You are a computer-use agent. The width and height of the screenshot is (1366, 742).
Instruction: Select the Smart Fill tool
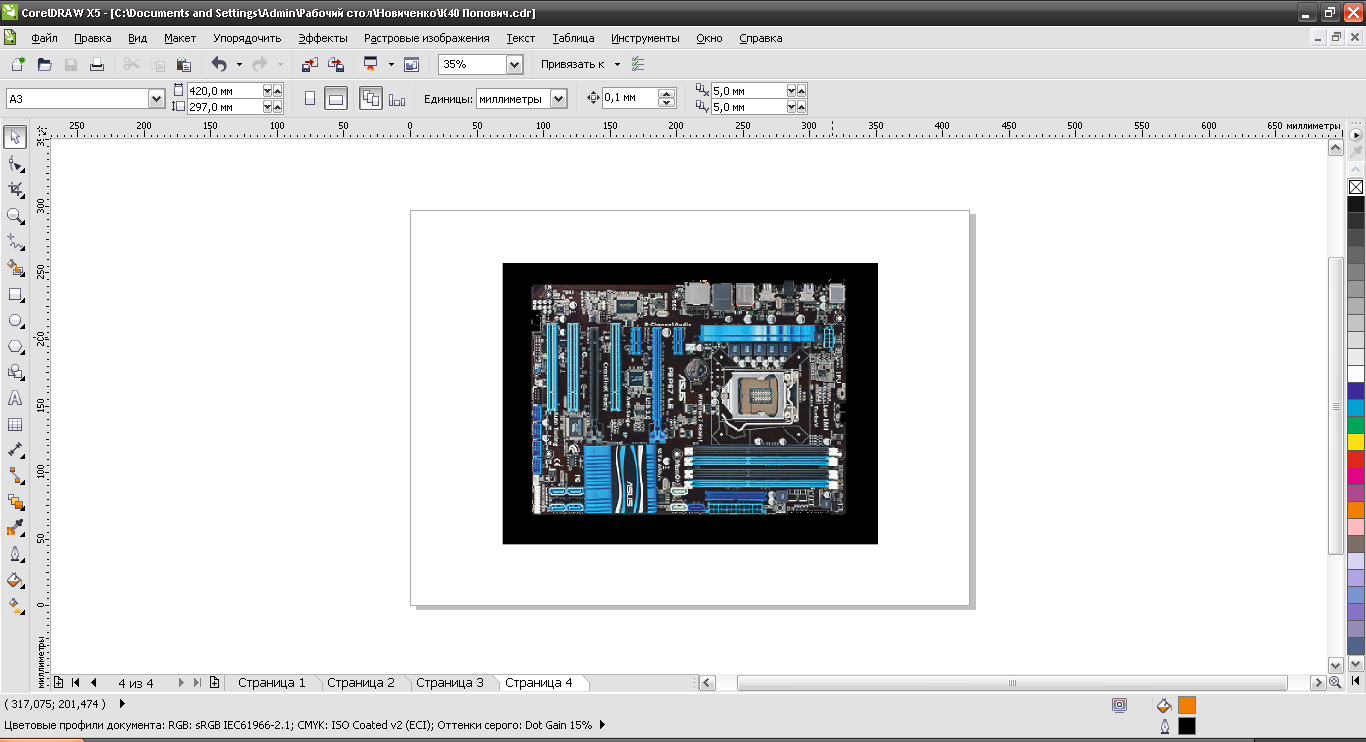coord(16,268)
